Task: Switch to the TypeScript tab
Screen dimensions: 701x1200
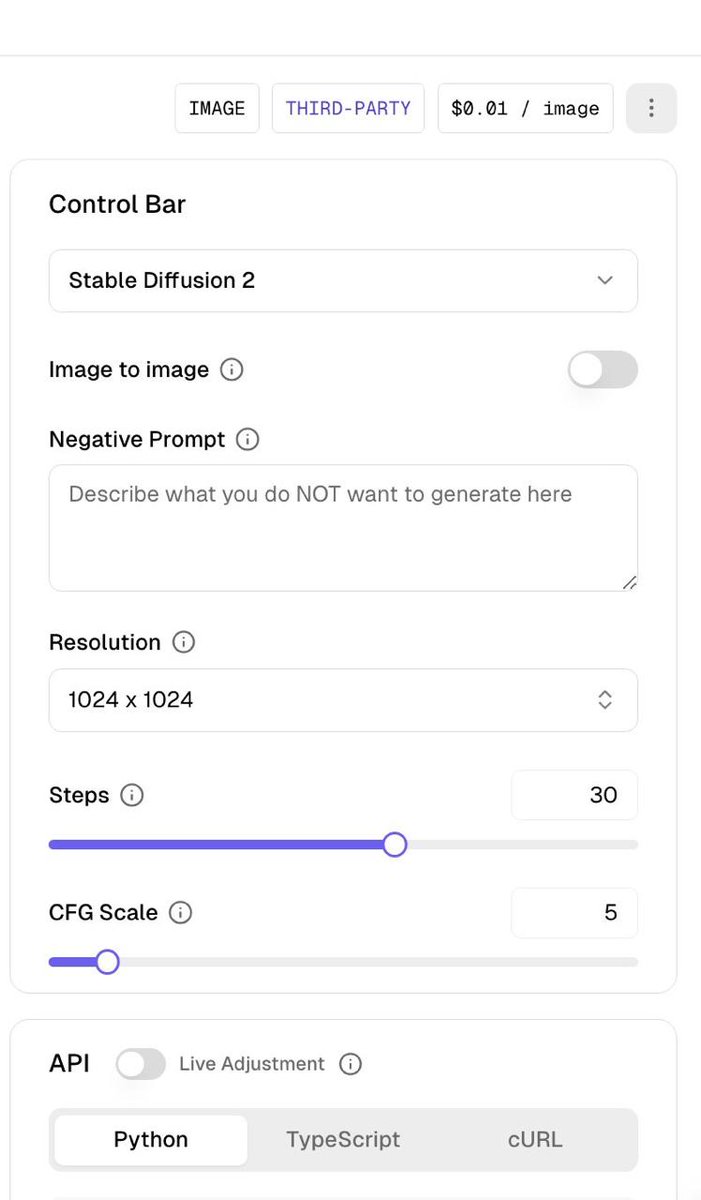Action: click(343, 1139)
